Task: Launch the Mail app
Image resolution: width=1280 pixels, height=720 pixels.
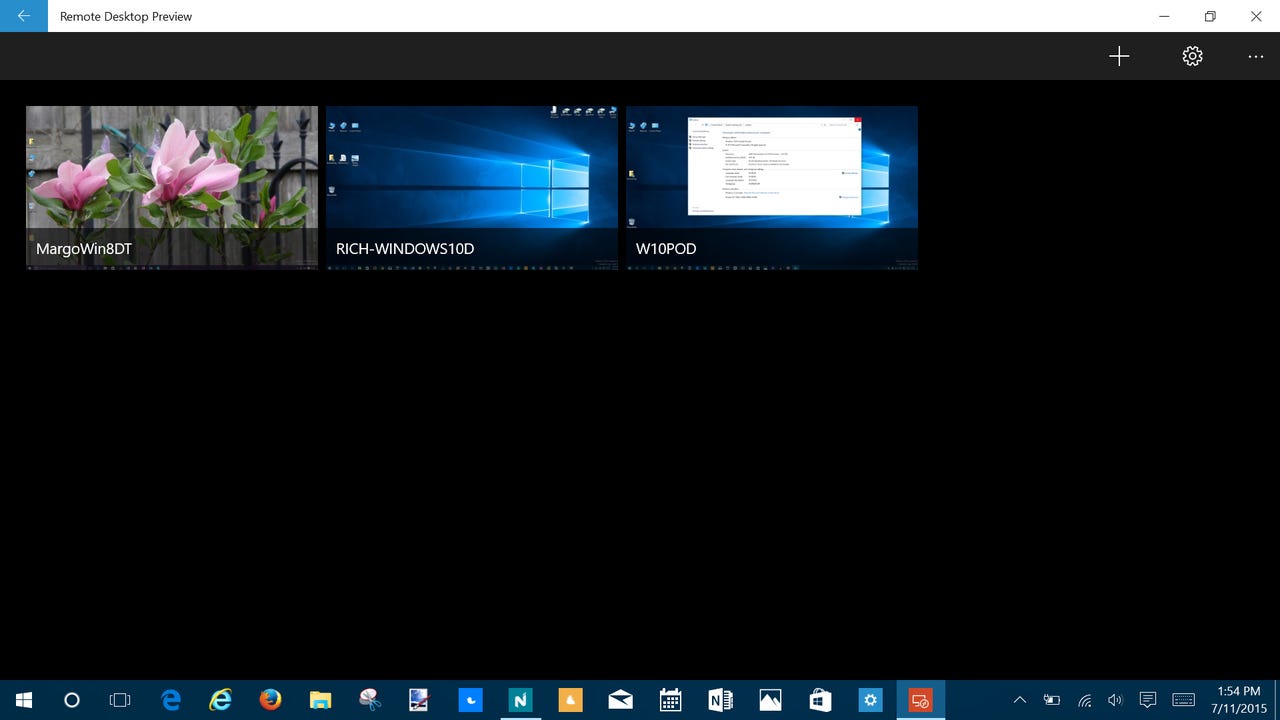Action: [x=620, y=699]
